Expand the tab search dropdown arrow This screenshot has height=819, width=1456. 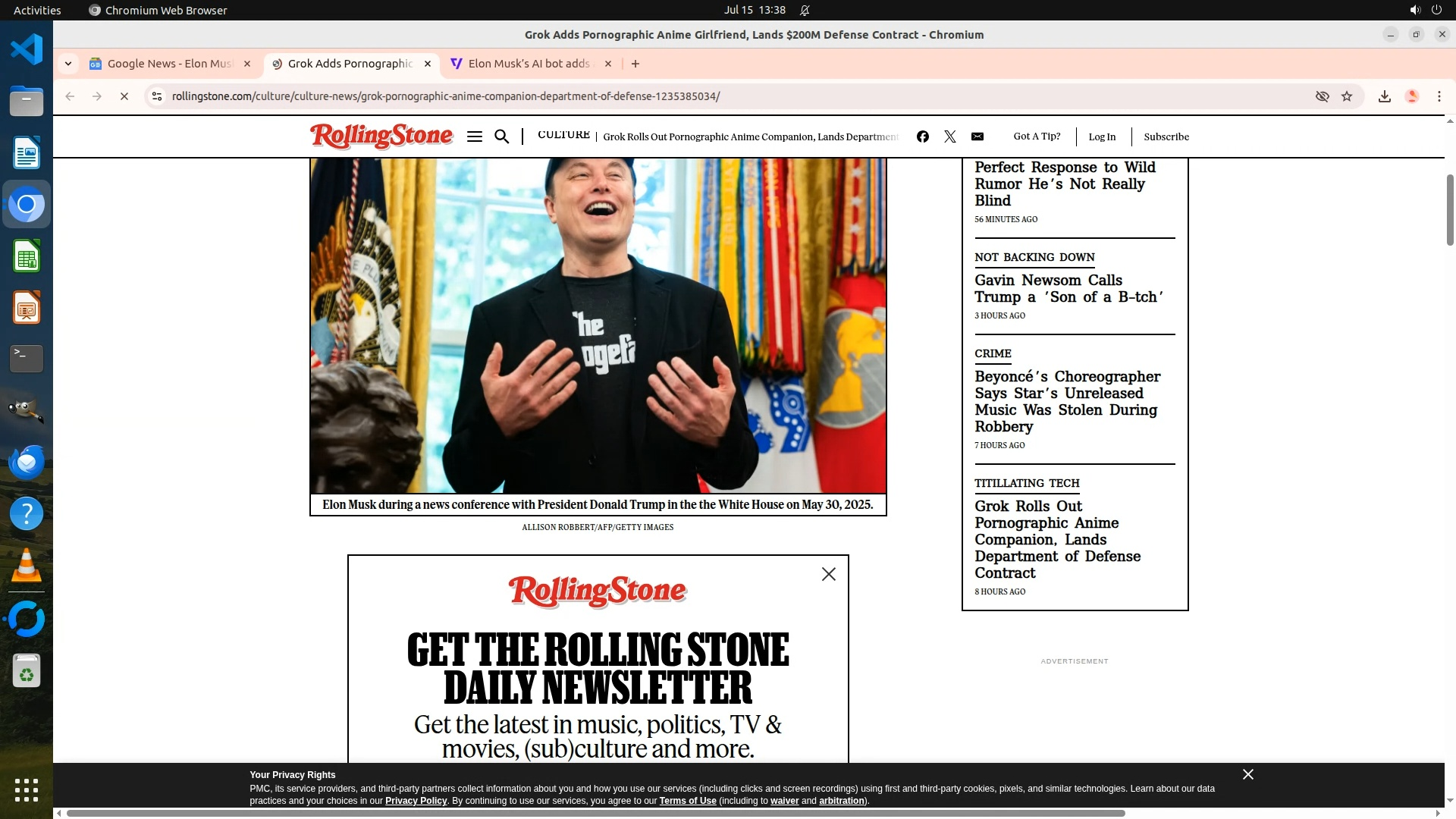tap(68, 64)
